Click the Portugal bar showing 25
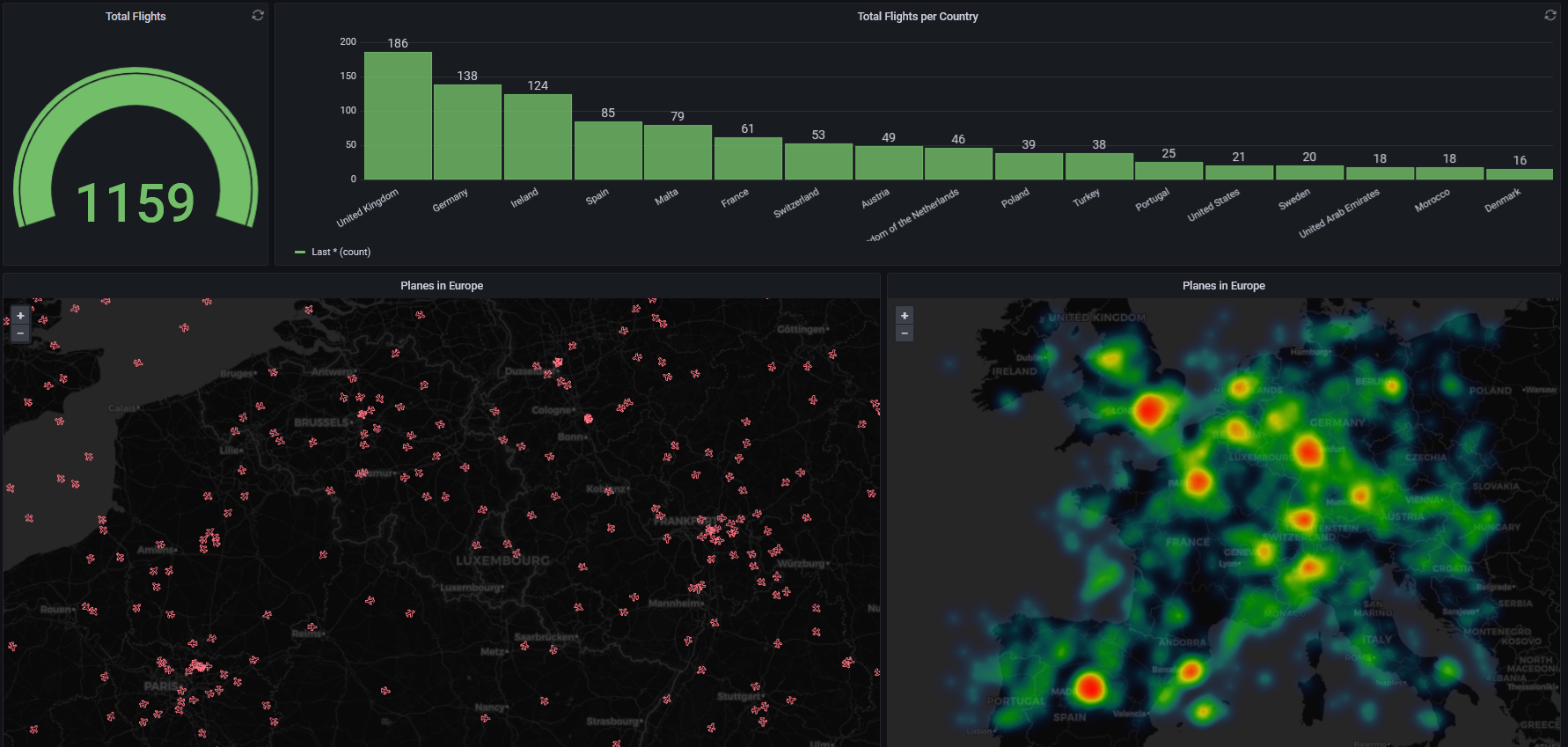Screen dimensions: 1568x747 pyautogui.click(x=1169, y=171)
